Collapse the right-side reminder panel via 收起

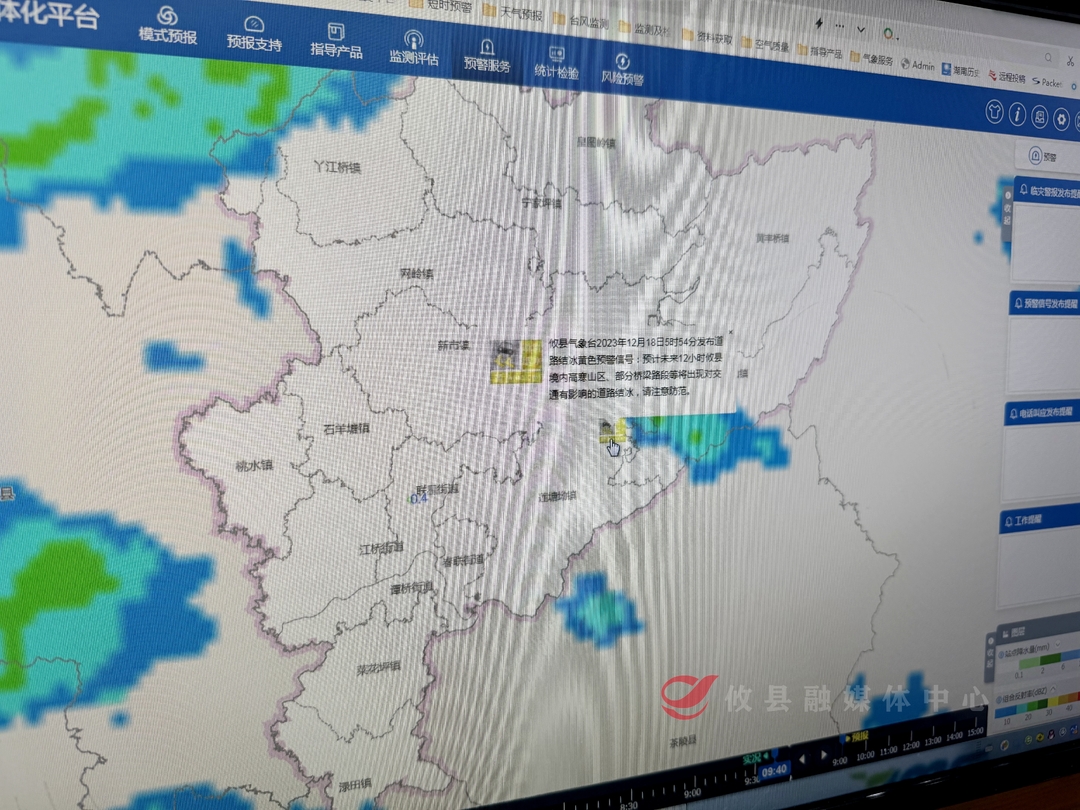(1007, 213)
